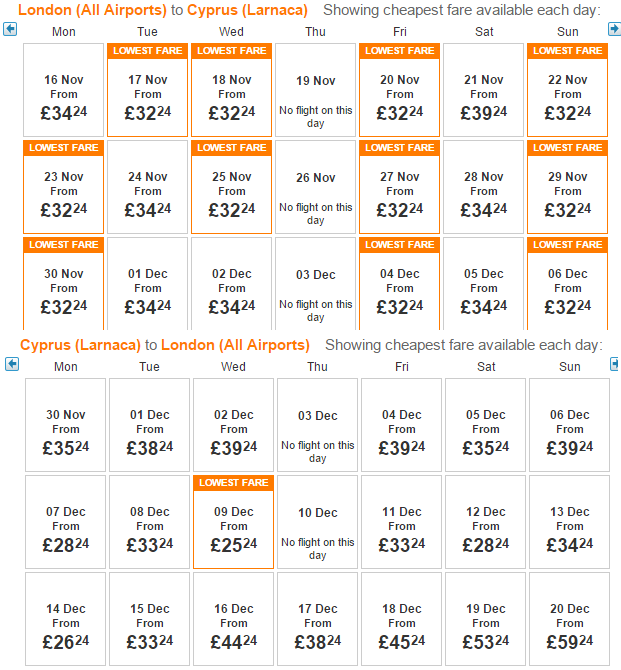Pick return 12 Dec fare £28.24
This screenshot has width=621, height=670.
pyautogui.click(x=486, y=522)
